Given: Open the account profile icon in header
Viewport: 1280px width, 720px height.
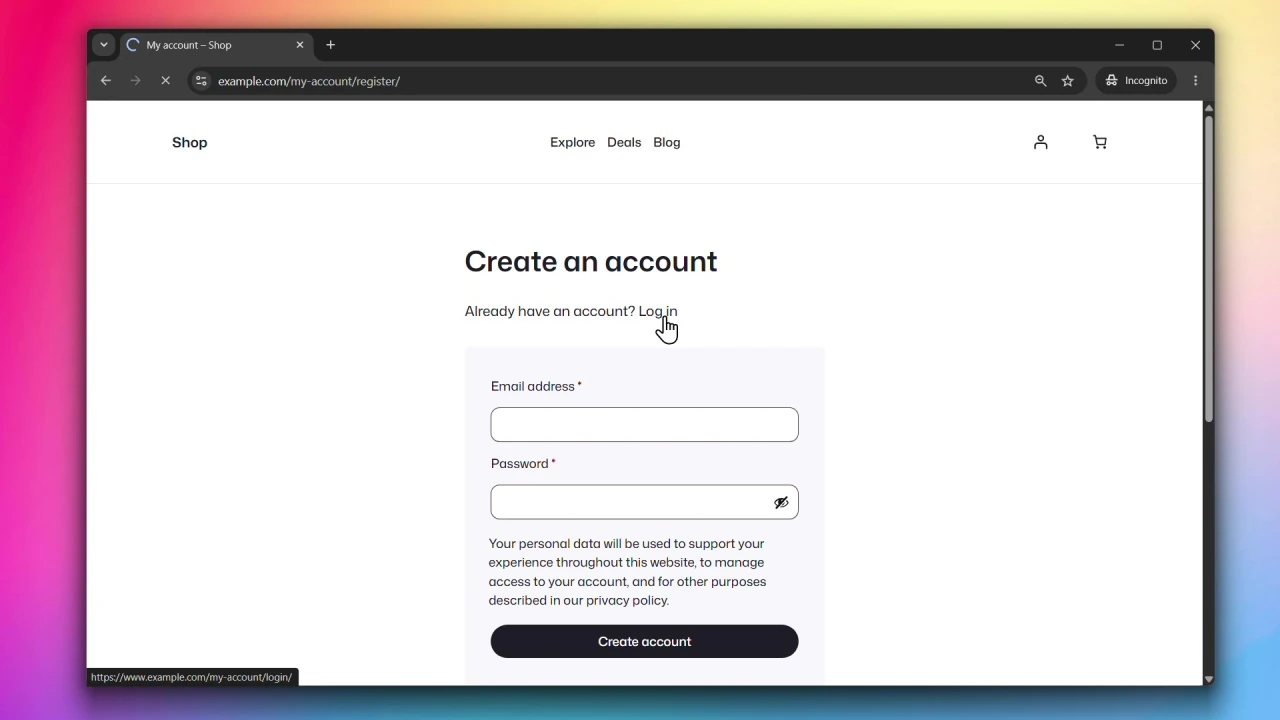Looking at the screenshot, I should pos(1041,143).
